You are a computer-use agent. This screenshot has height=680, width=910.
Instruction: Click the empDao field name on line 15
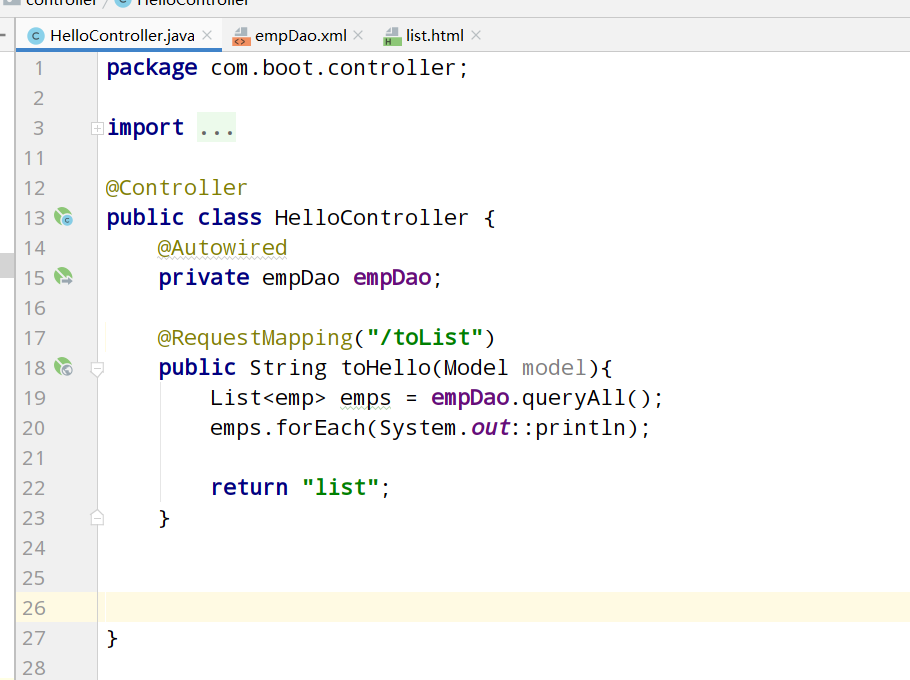tap(392, 278)
